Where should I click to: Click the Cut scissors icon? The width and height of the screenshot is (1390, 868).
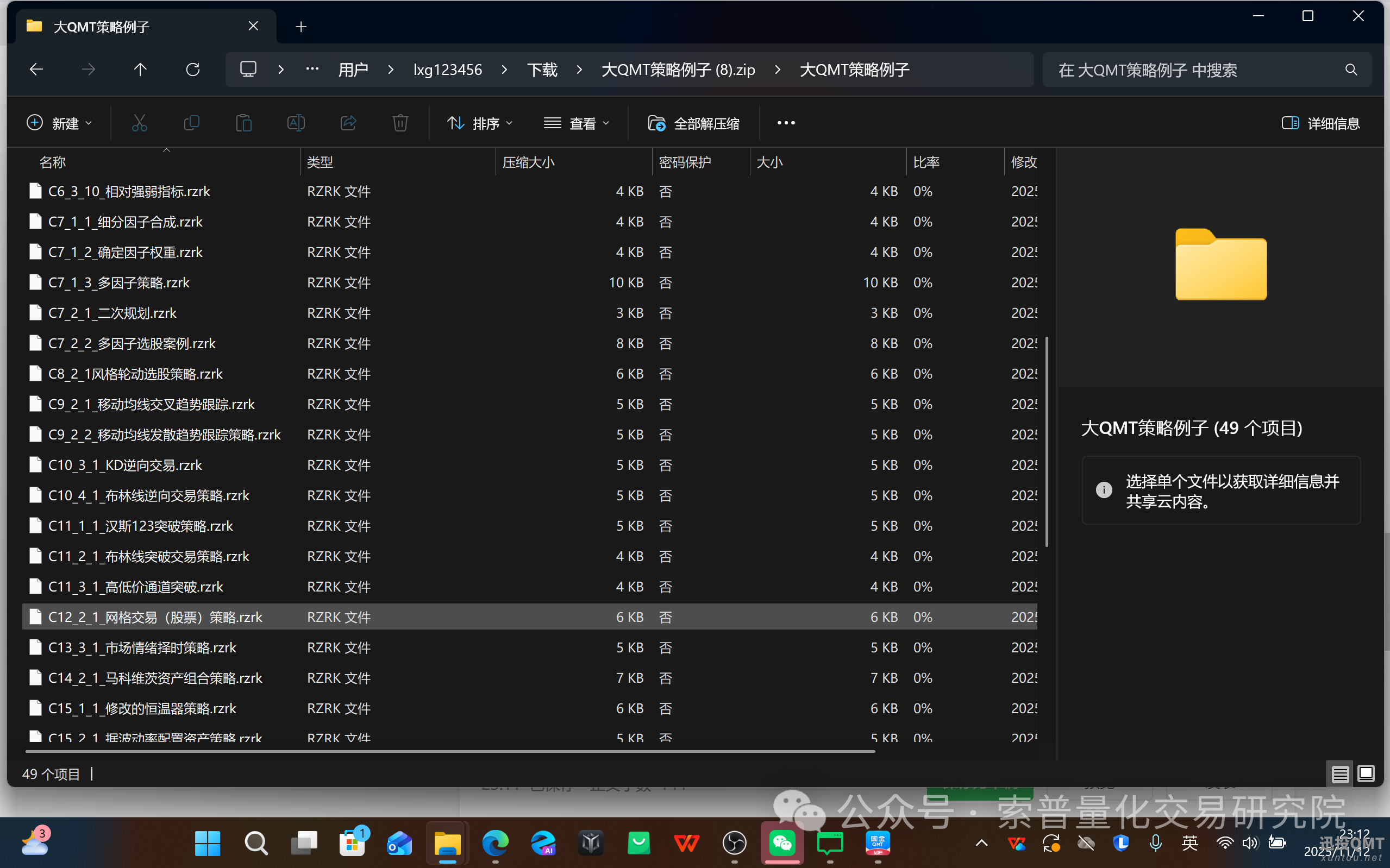140,123
